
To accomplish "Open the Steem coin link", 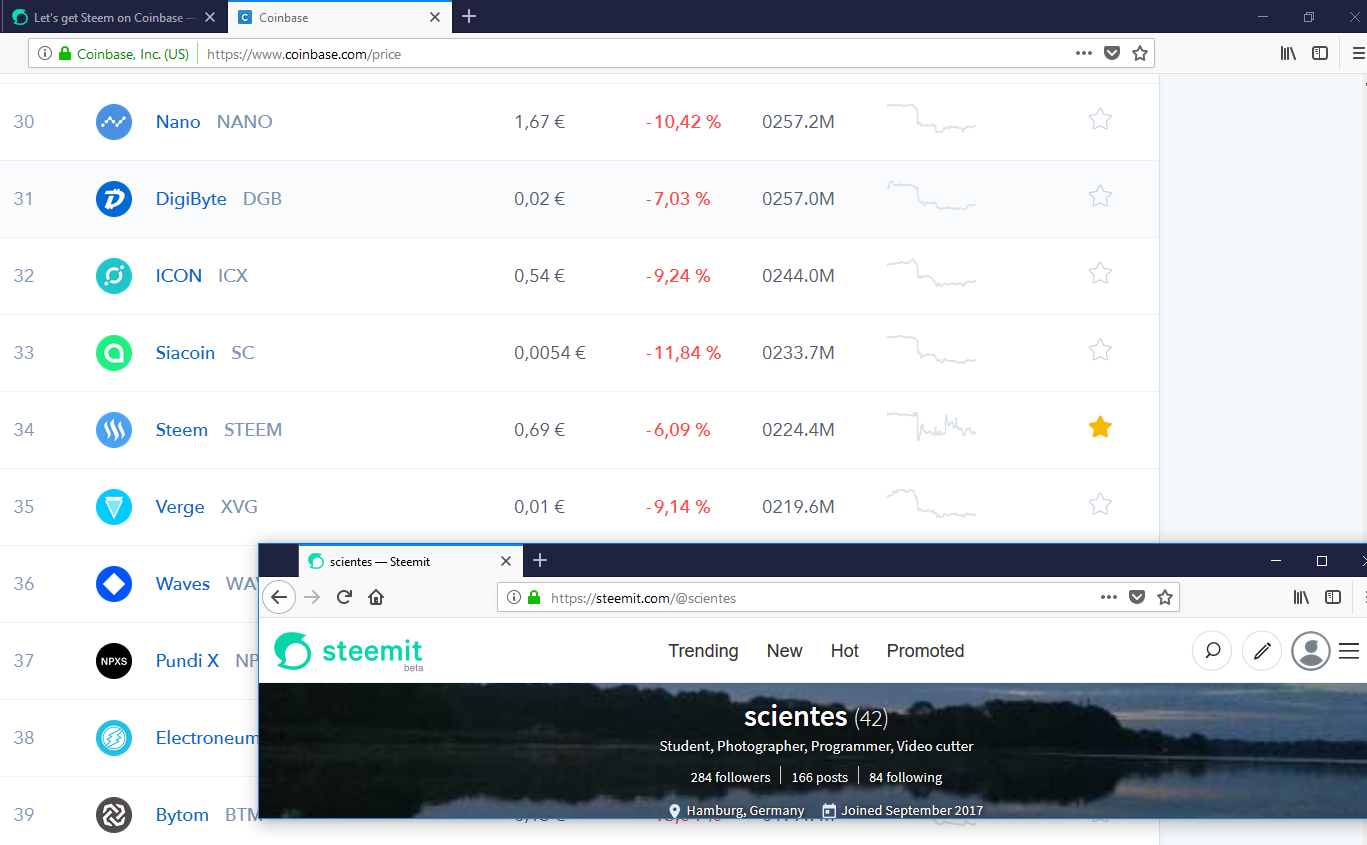I will tap(182, 430).
